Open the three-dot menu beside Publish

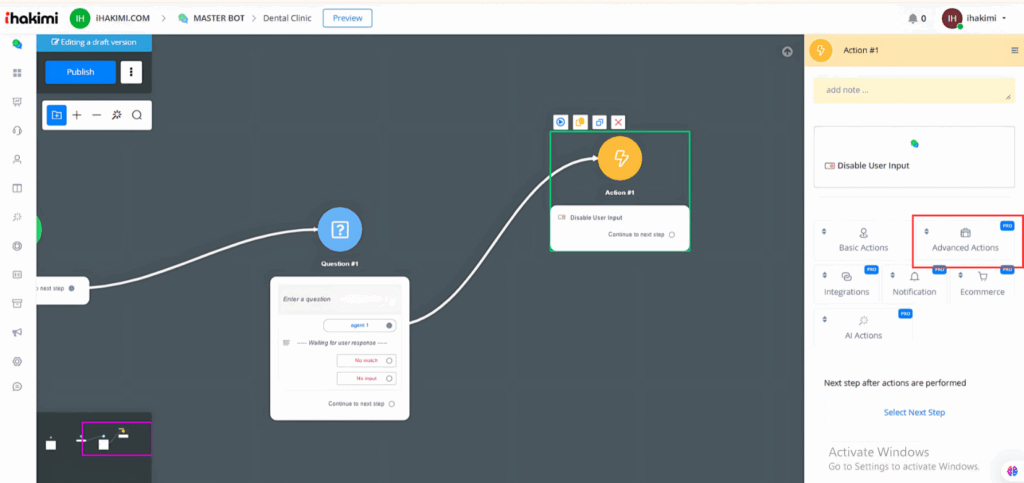132,72
